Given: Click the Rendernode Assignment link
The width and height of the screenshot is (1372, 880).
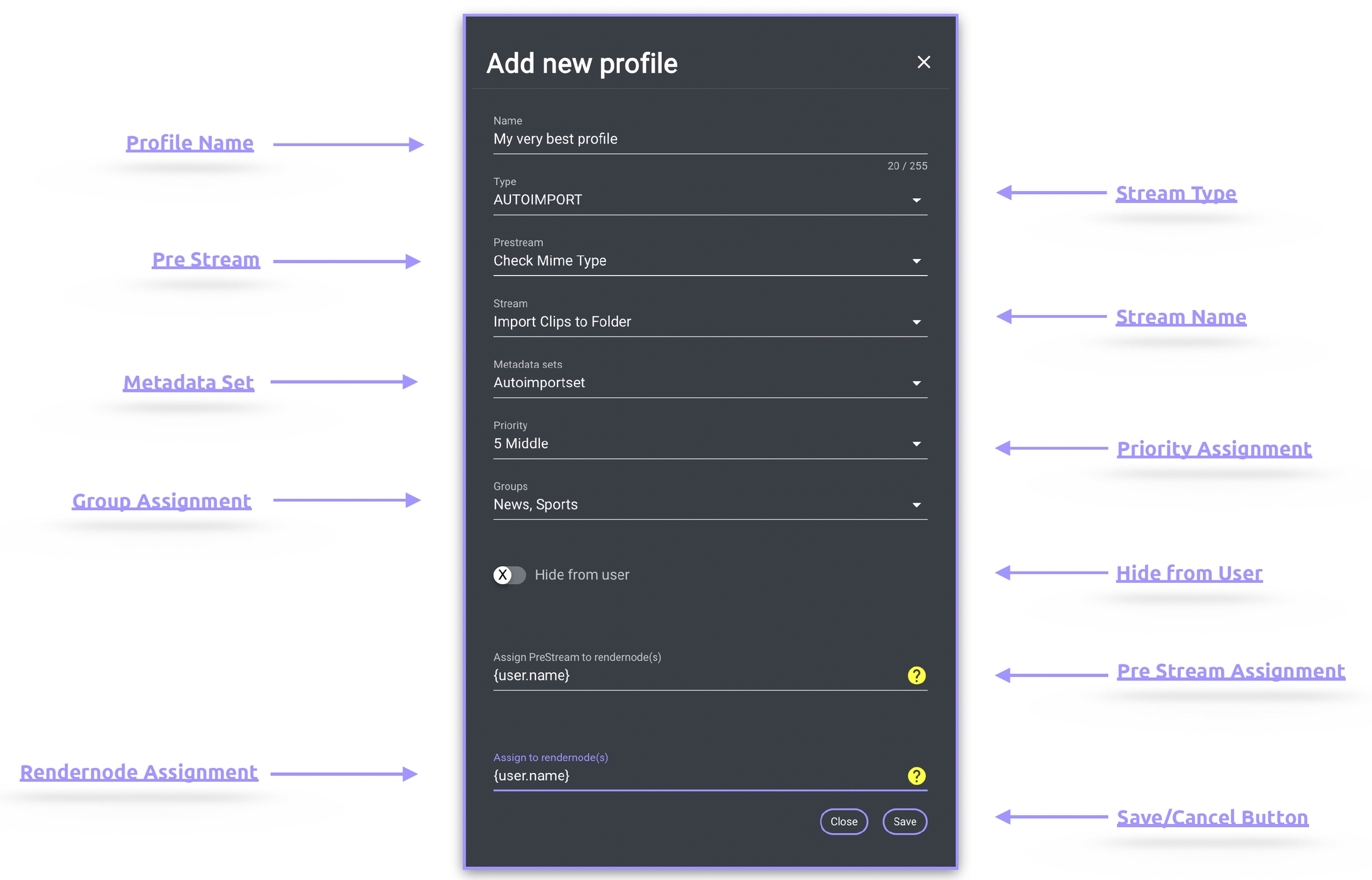Looking at the screenshot, I should point(139,772).
